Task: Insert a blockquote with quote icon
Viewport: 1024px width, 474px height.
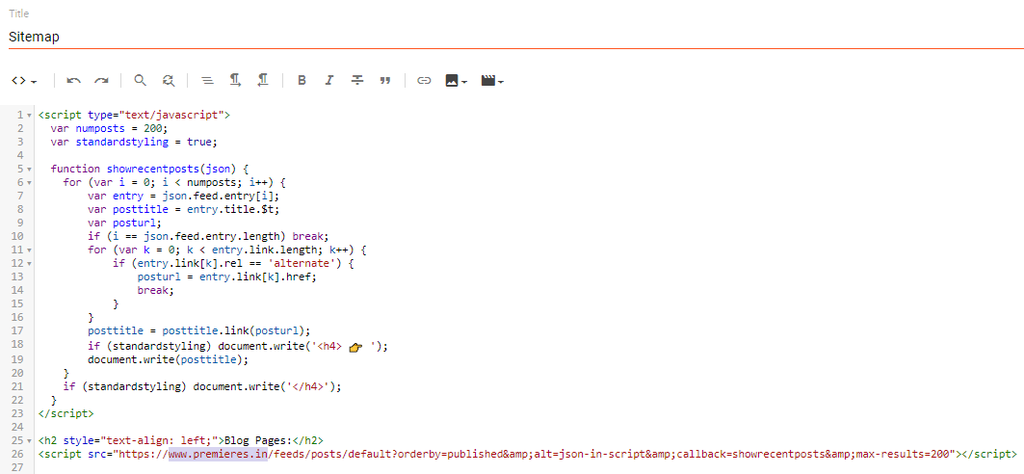Action: coord(385,81)
